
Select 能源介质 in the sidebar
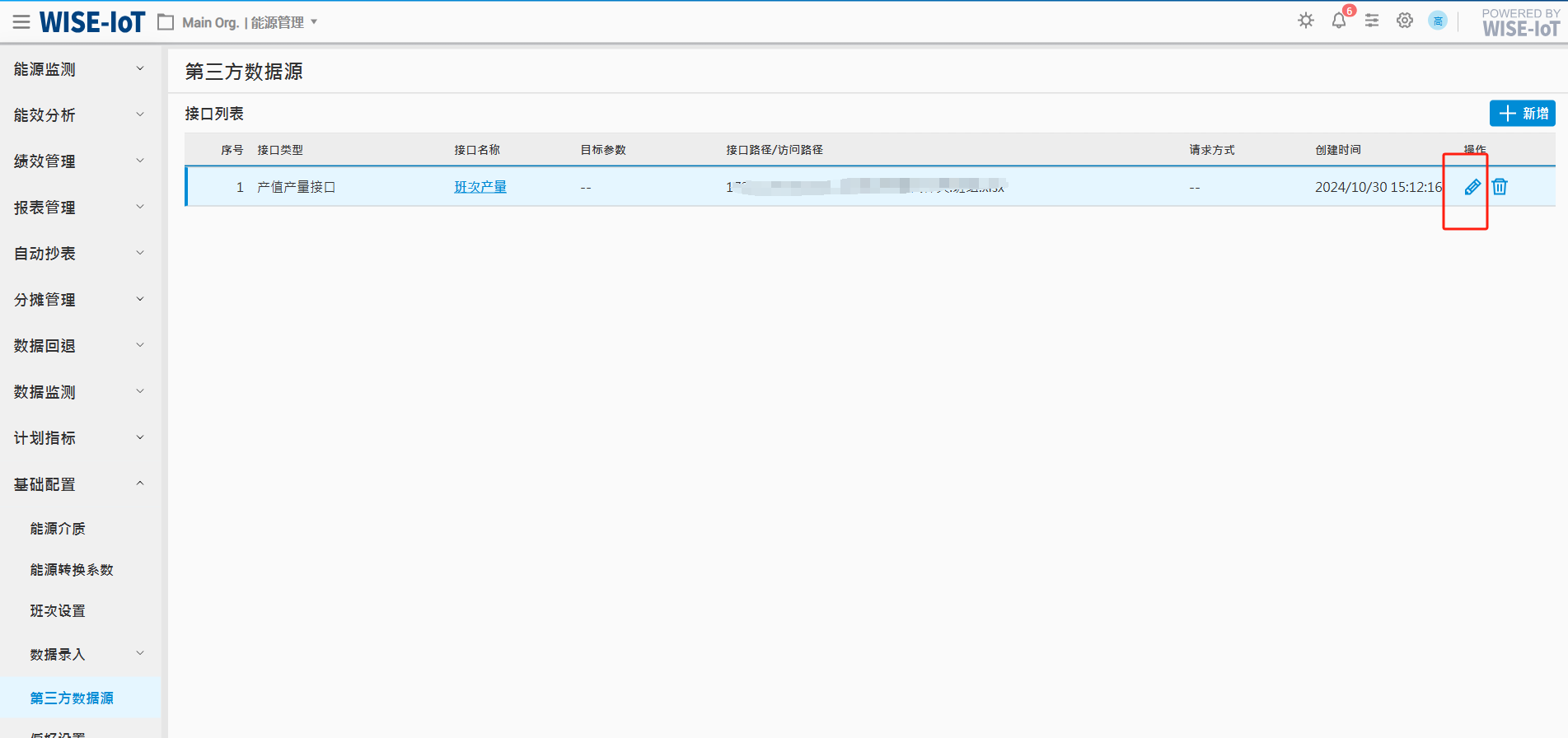(x=58, y=529)
